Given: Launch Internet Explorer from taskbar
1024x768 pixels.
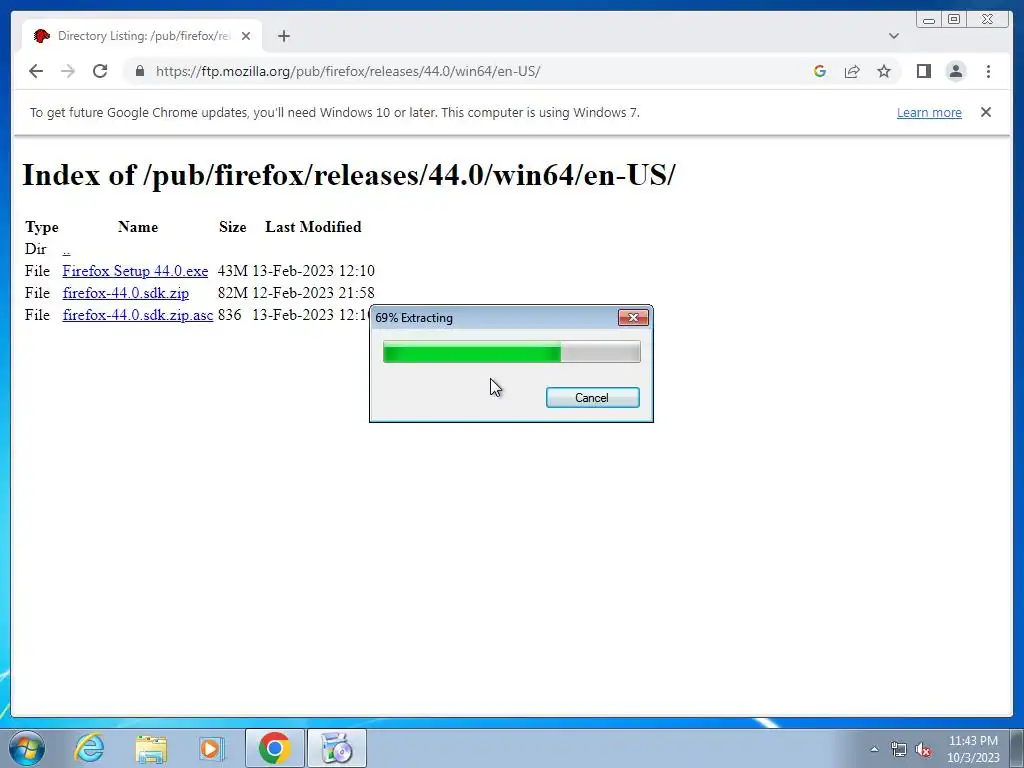Looking at the screenshot, I should coord(89,748).
